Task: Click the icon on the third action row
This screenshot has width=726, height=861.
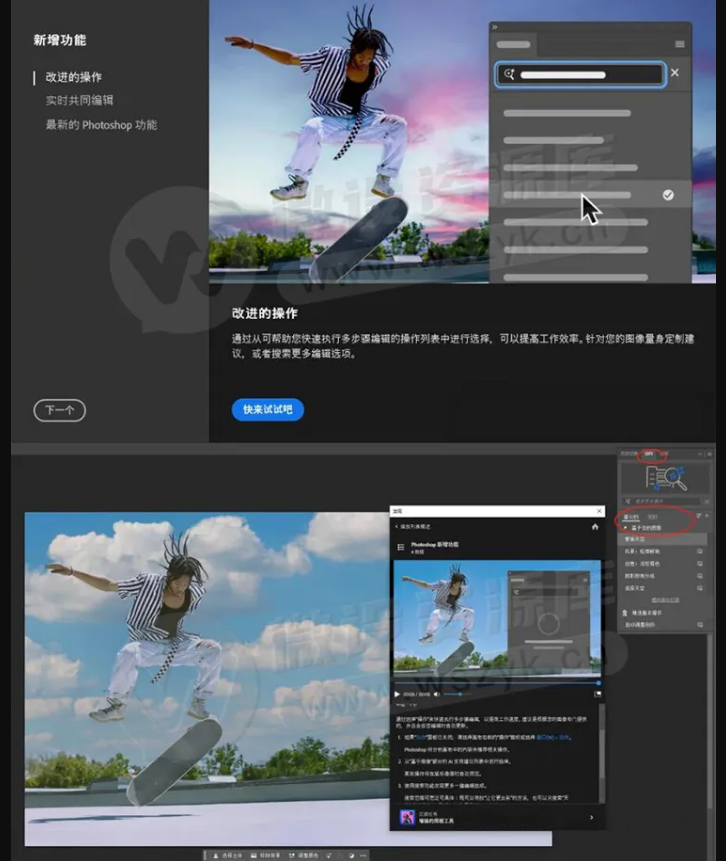Action: [700, 563]
